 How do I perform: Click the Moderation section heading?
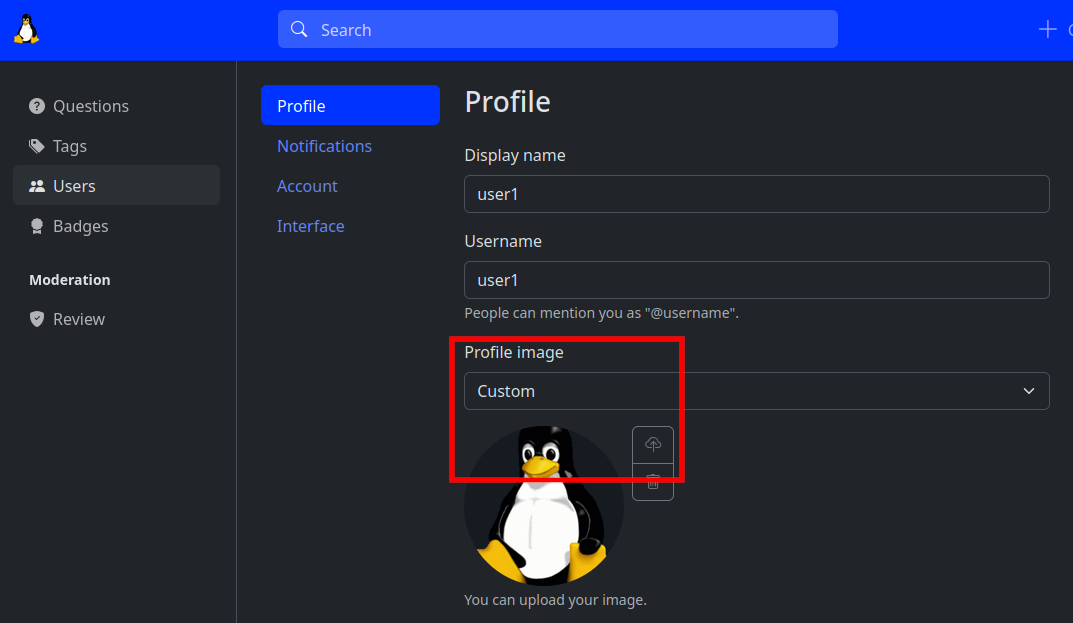tap(70, 280)
